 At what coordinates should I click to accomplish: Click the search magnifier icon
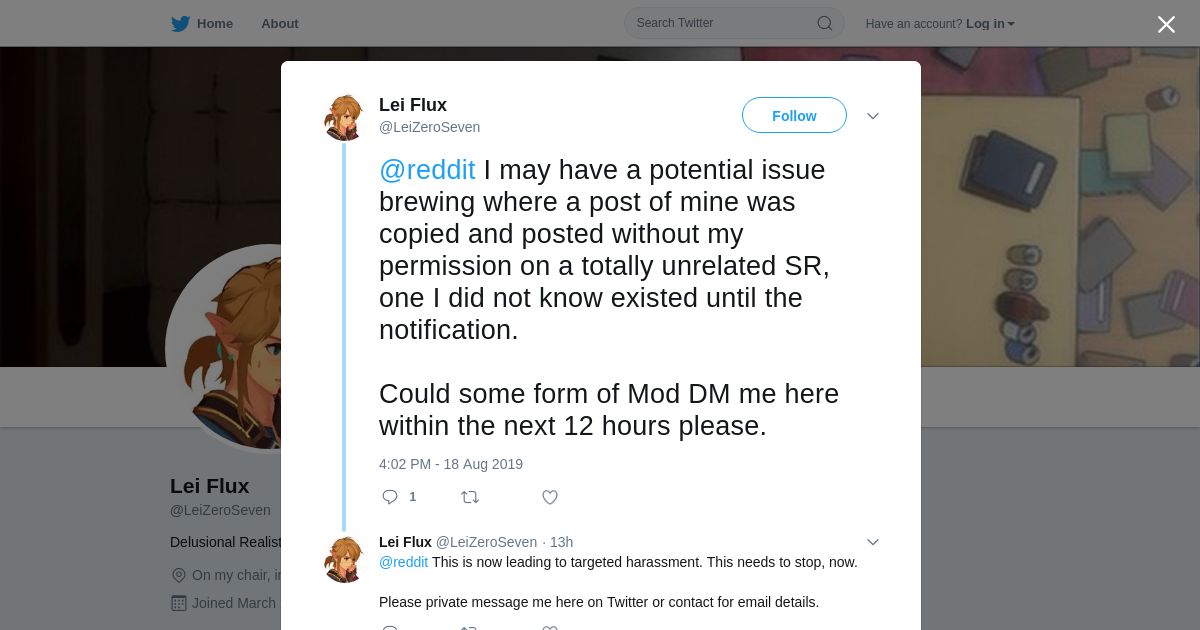(x=825, y=24)
